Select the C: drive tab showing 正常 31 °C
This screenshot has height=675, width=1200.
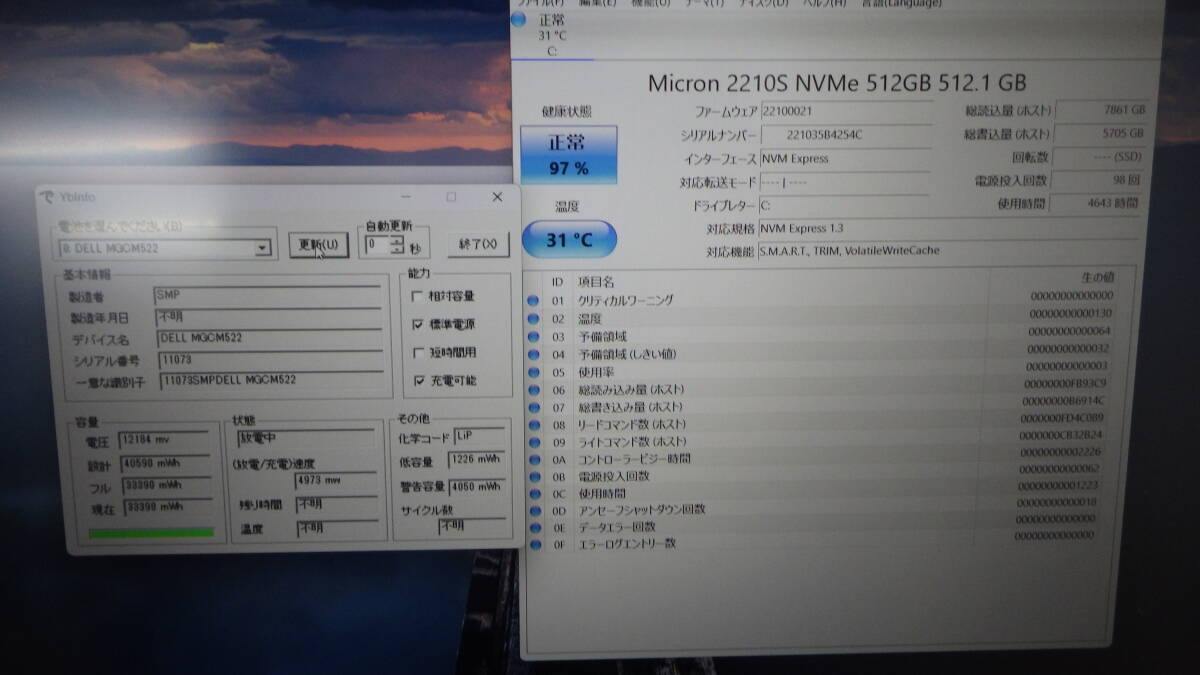[x=552, y=34]
